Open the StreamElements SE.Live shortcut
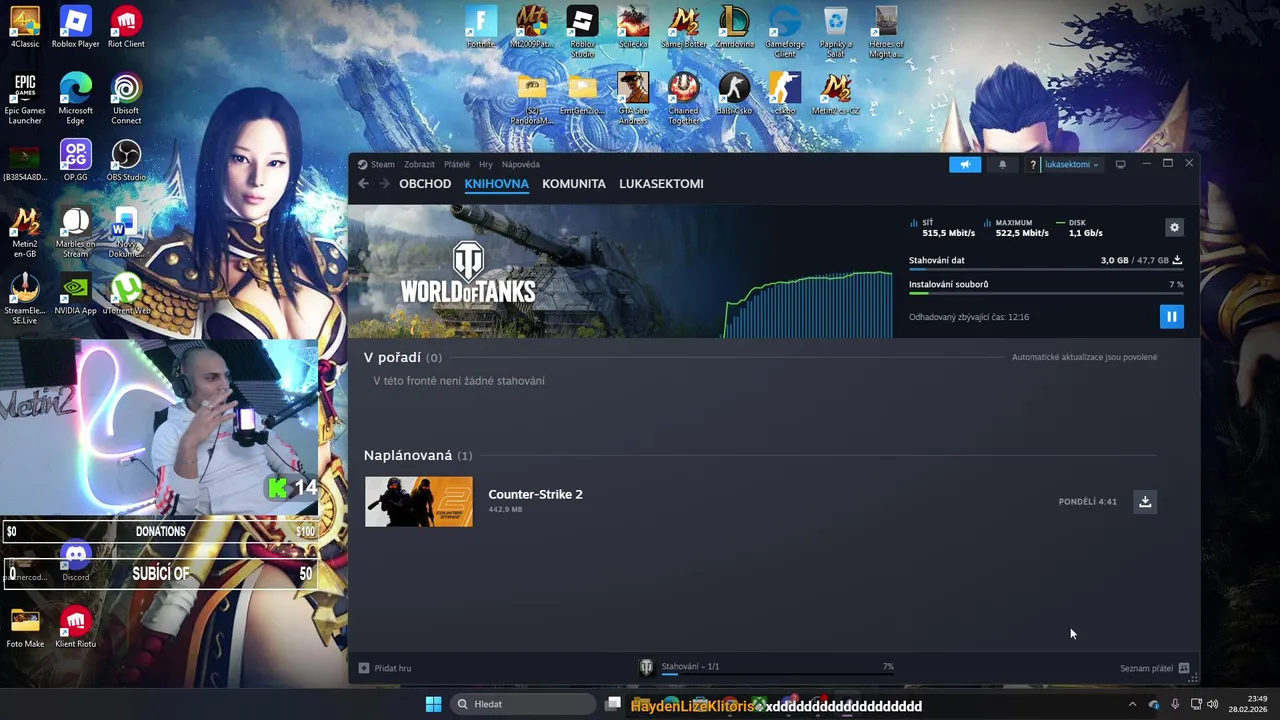This screenshot has width=1280, height=720. 25,298
